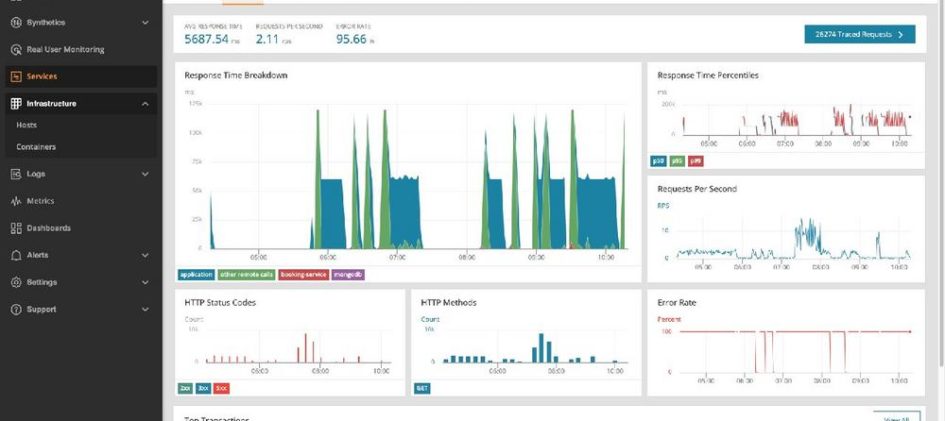
Task: Click the Services icon in sidebar
Action: 16,76
